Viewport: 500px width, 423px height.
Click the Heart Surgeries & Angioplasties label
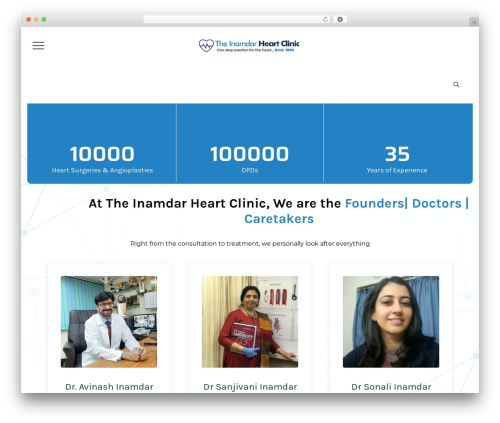pos(102,170)
